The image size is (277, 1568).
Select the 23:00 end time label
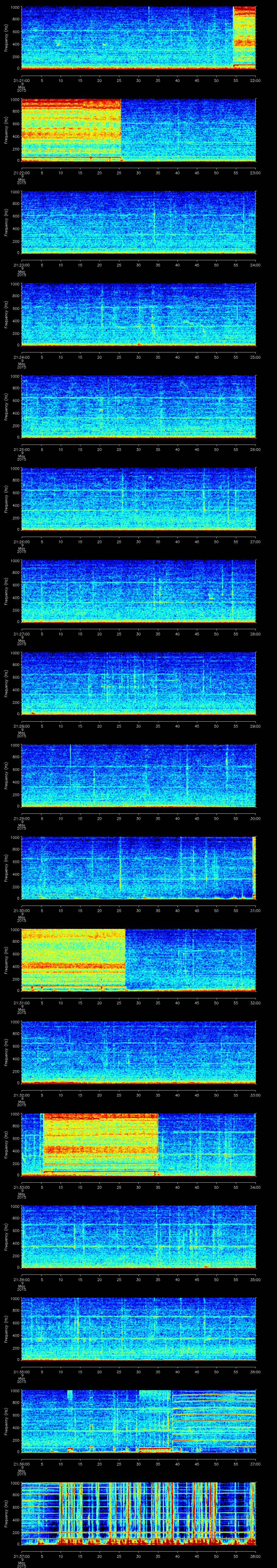255,173
